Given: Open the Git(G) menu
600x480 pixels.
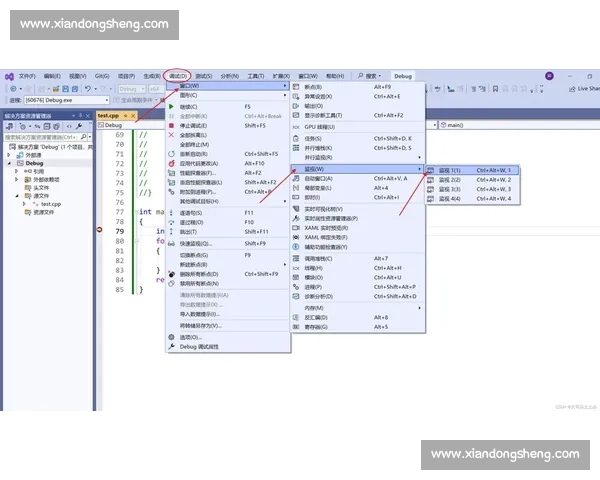Looking at the screenshot, I should (102, 76).
